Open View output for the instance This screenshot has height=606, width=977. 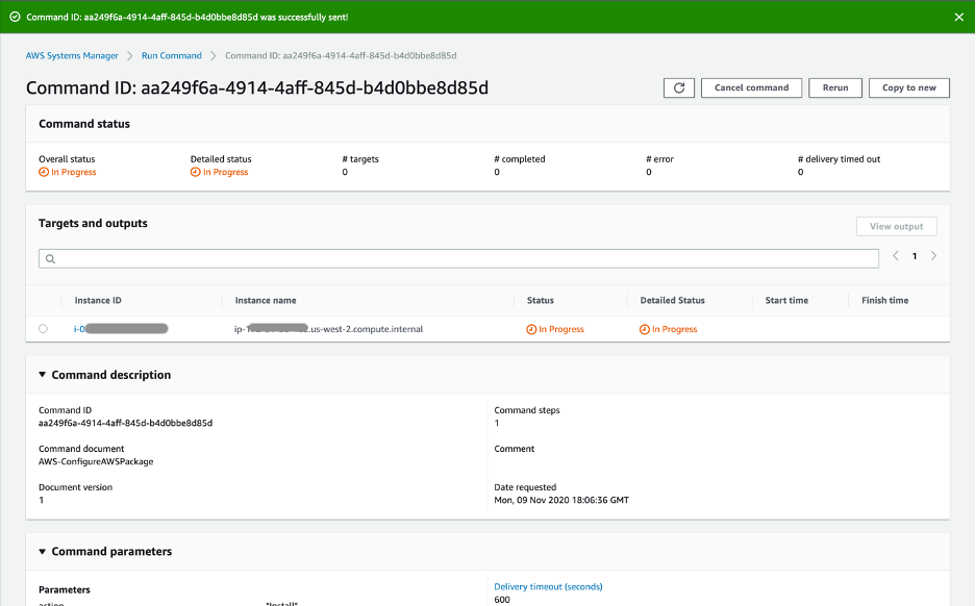click(895, 226)
